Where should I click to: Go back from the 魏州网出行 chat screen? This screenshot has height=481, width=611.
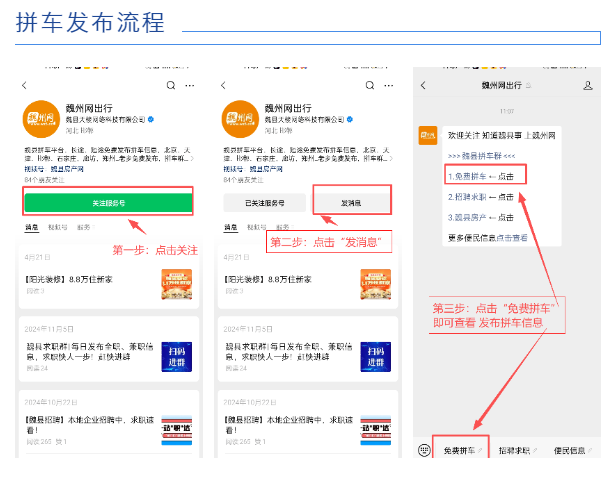tap(423, 86)
